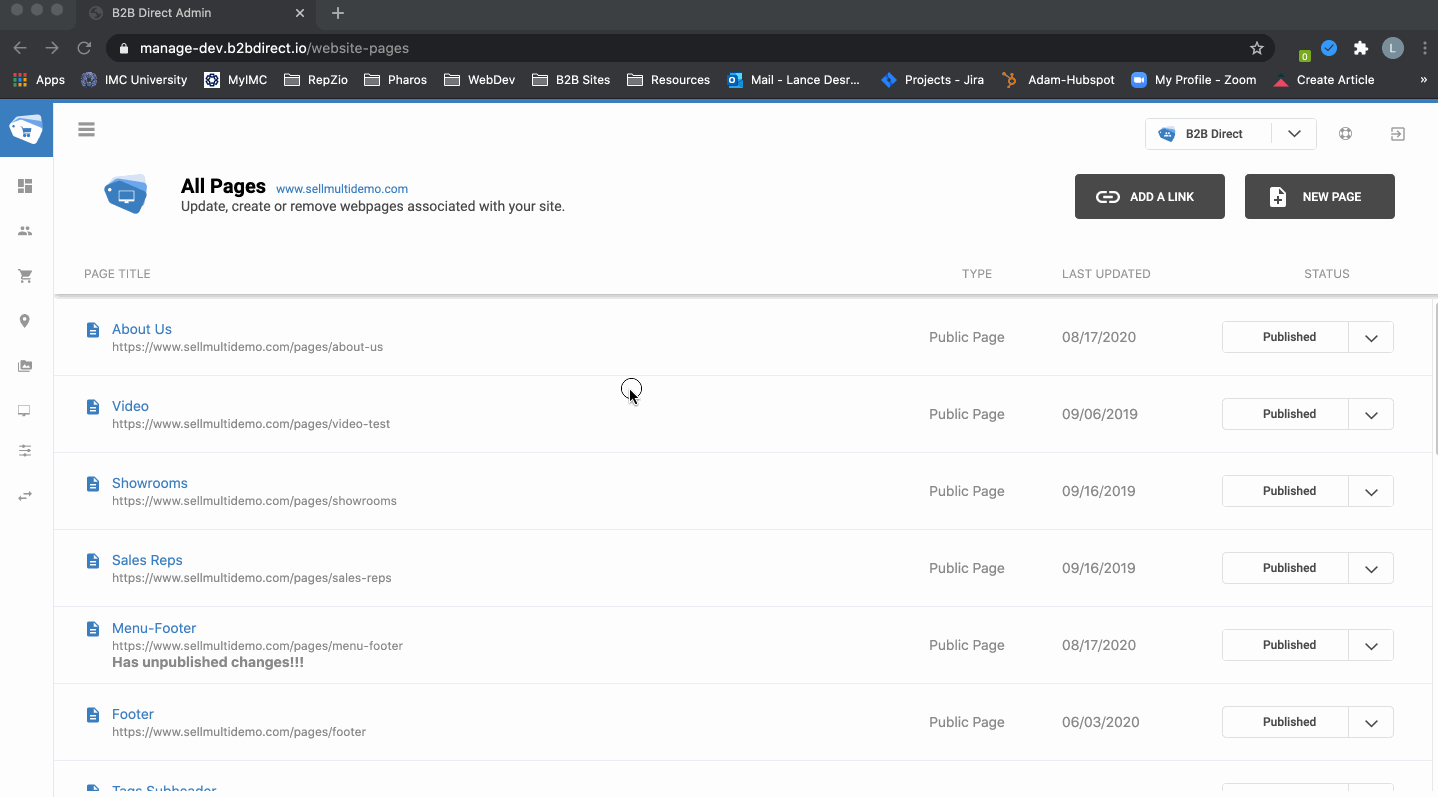This screenshot has width=1438, height=797.
Task: Open the Showrooms page link
Action: (150, 483)
